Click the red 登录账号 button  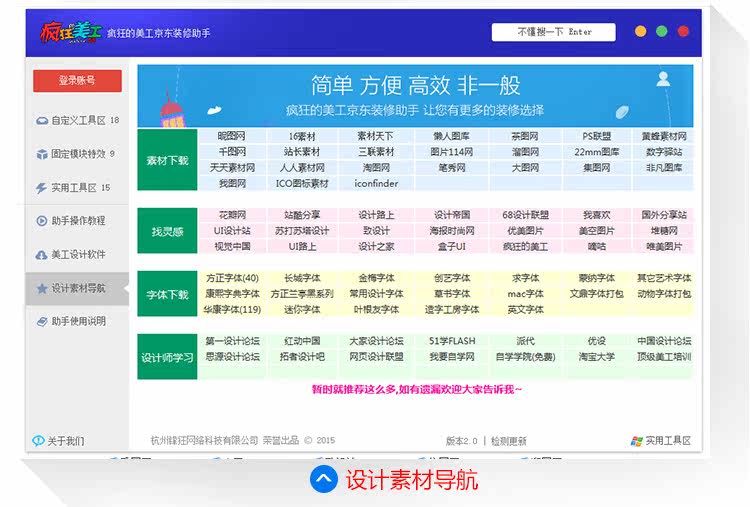pyautogui.click(x=77, y=81)
